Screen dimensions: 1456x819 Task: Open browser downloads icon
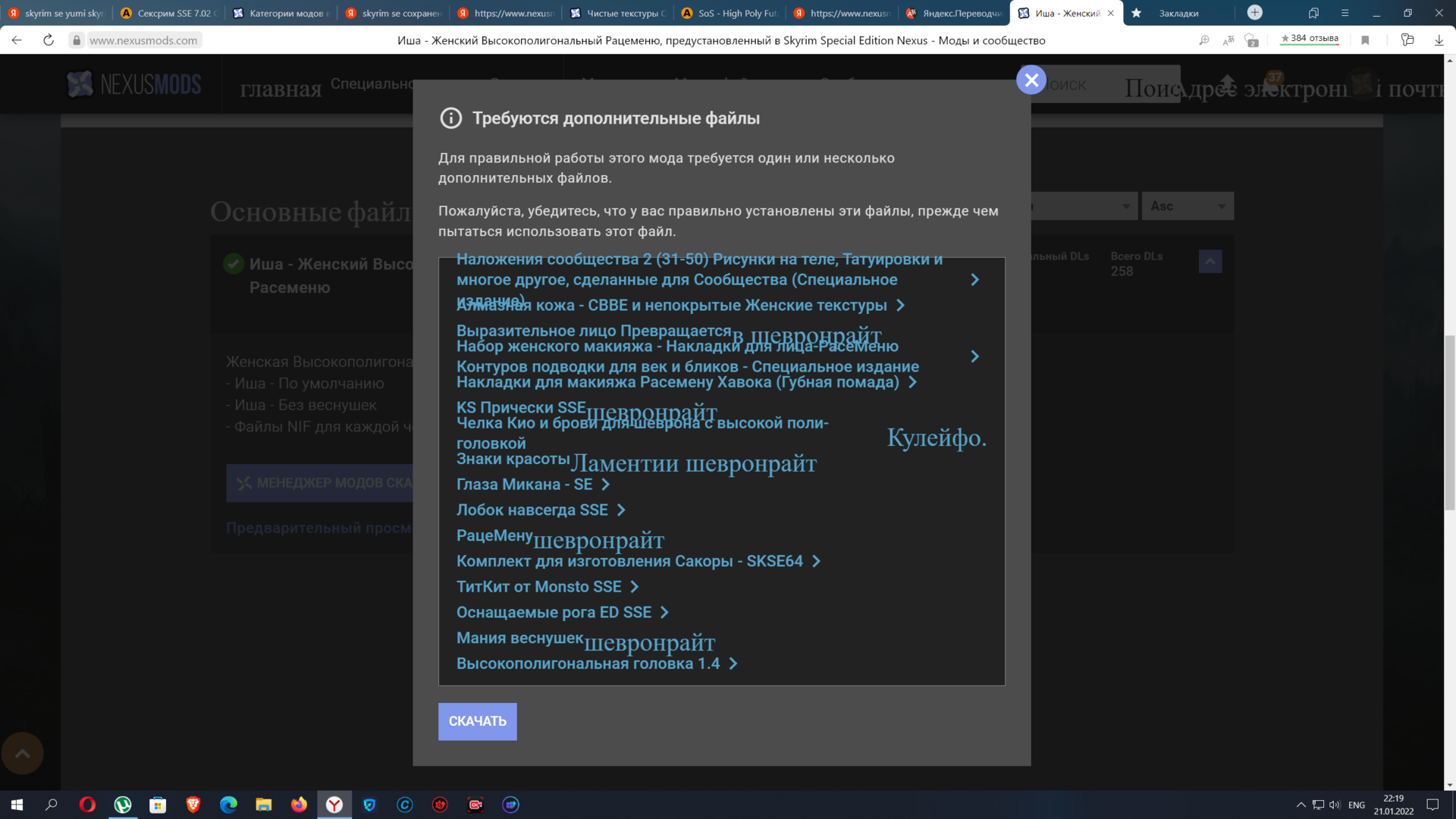click(1439, 40)
